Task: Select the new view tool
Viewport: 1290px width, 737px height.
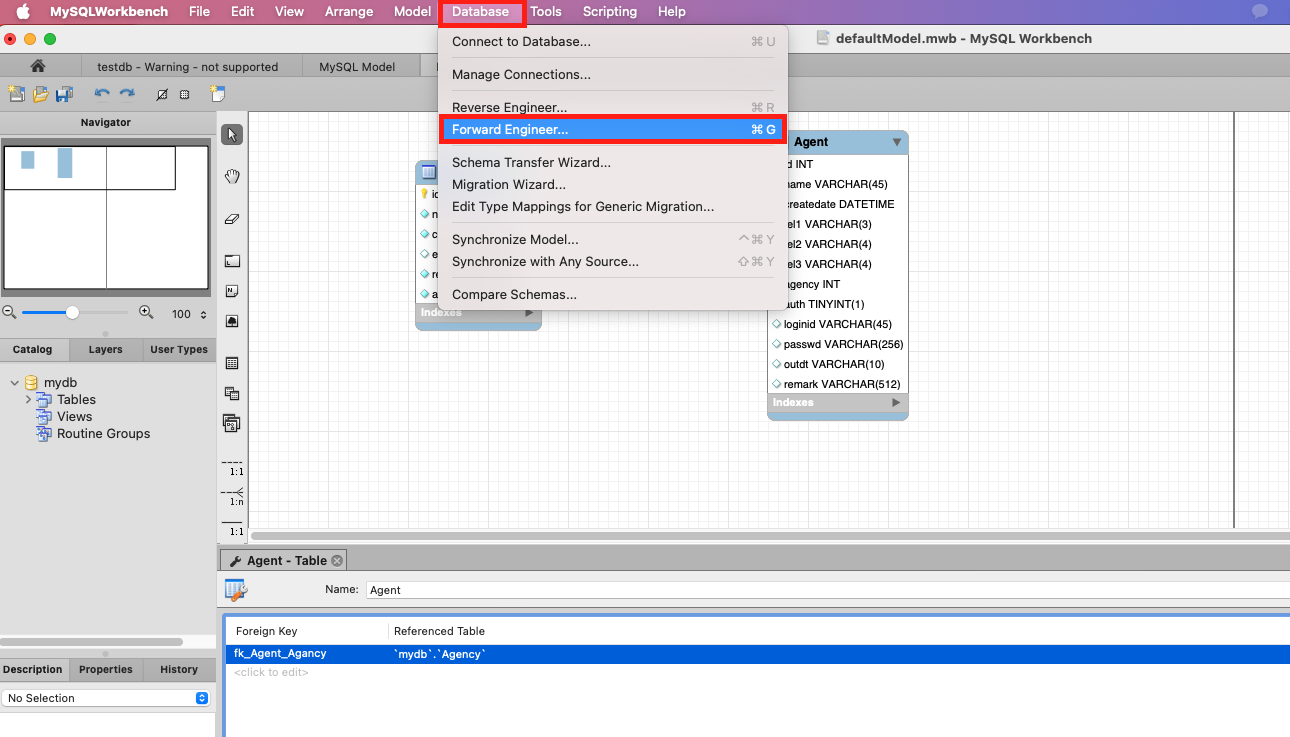Action: click(232, 393)
